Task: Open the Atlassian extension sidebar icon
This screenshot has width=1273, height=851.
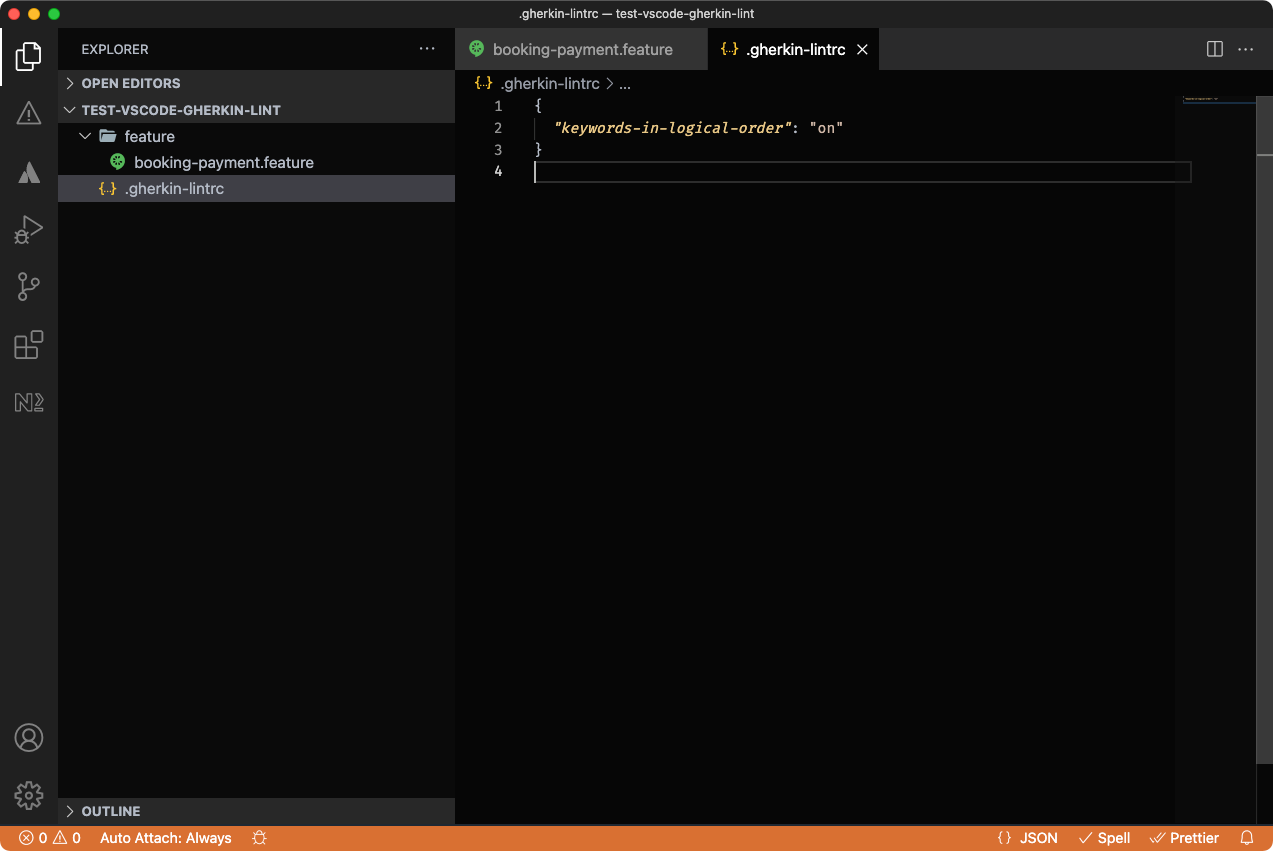Action: (28, 172)
